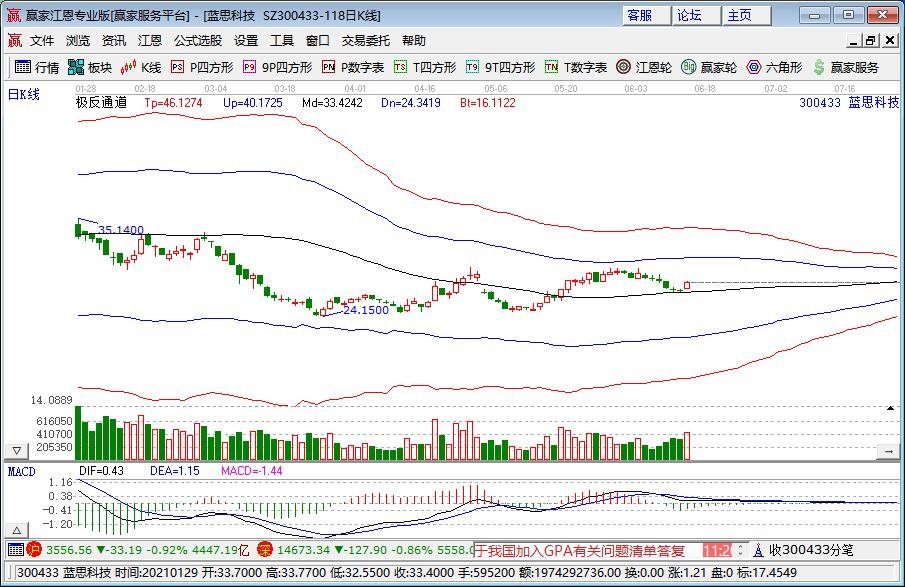Screen dimensions: 905x587
Task: Click the Dn=24.3419 value
Action: pos(411,103)
